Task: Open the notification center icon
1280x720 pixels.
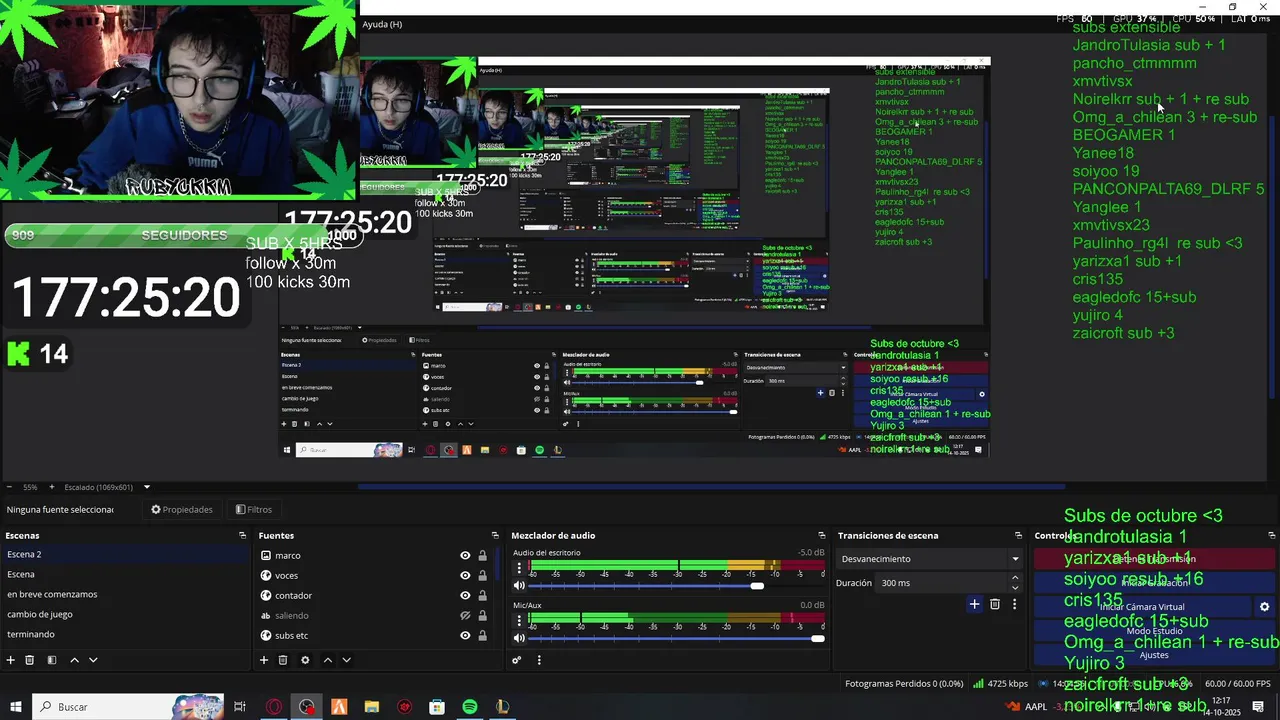Action: (x=1258, y=707)
